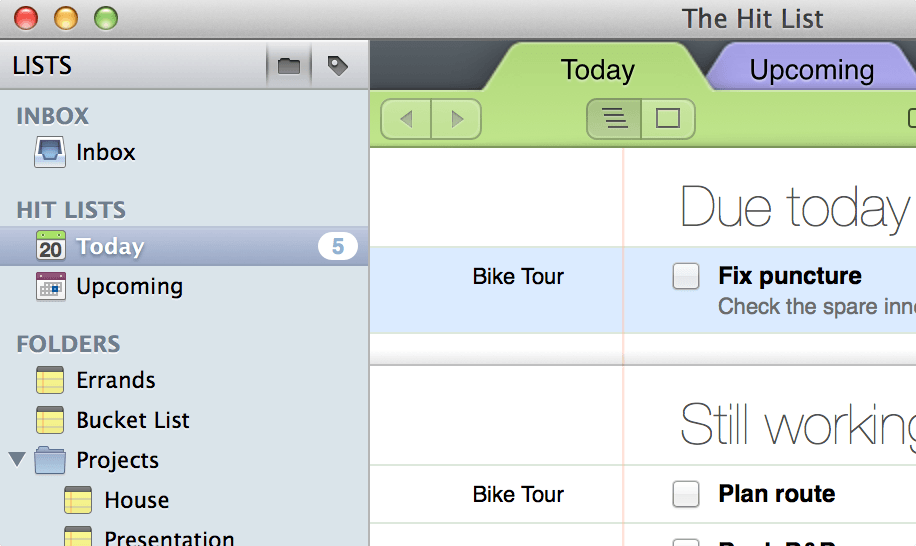Viewport: 916px width, 546px height.
Task: Click the unread count badge on Today
Action: [x=337, y=246]
